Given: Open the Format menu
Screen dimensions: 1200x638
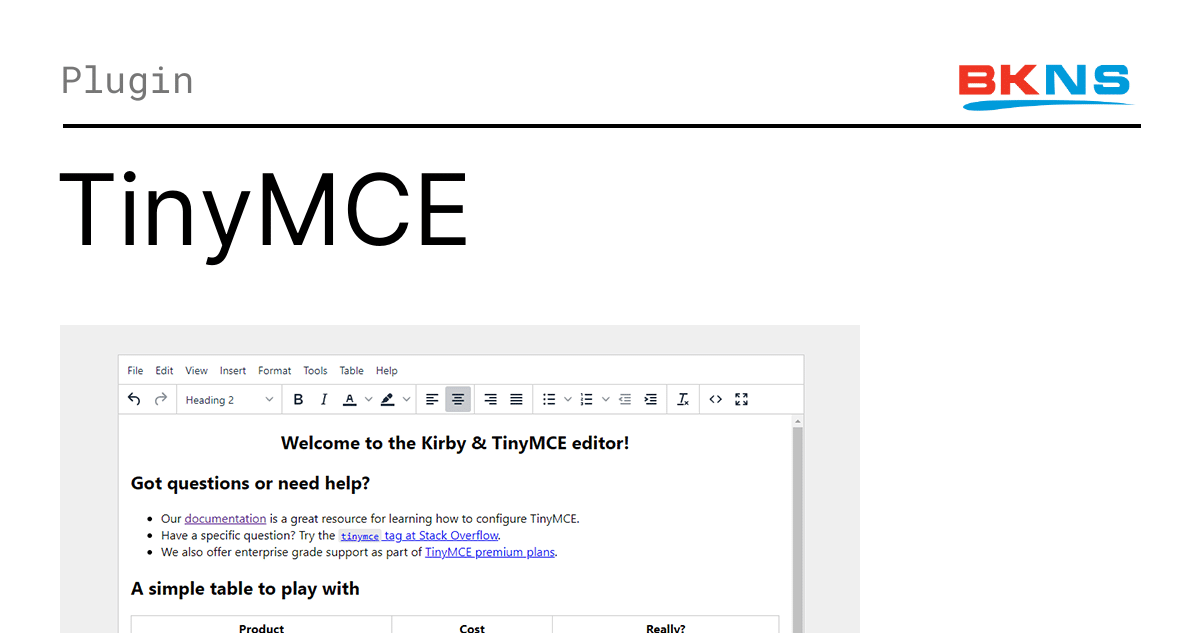Looking at the screenshot, I should pos(274,370).
